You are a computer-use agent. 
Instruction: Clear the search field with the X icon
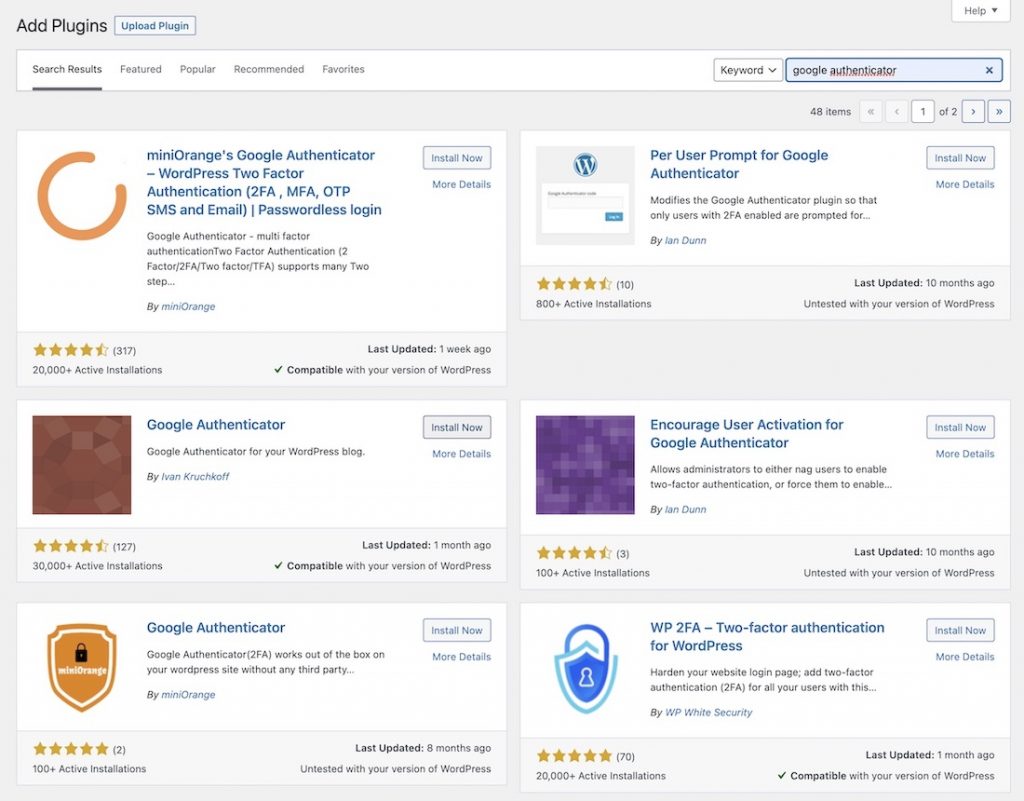coord(989,70)
